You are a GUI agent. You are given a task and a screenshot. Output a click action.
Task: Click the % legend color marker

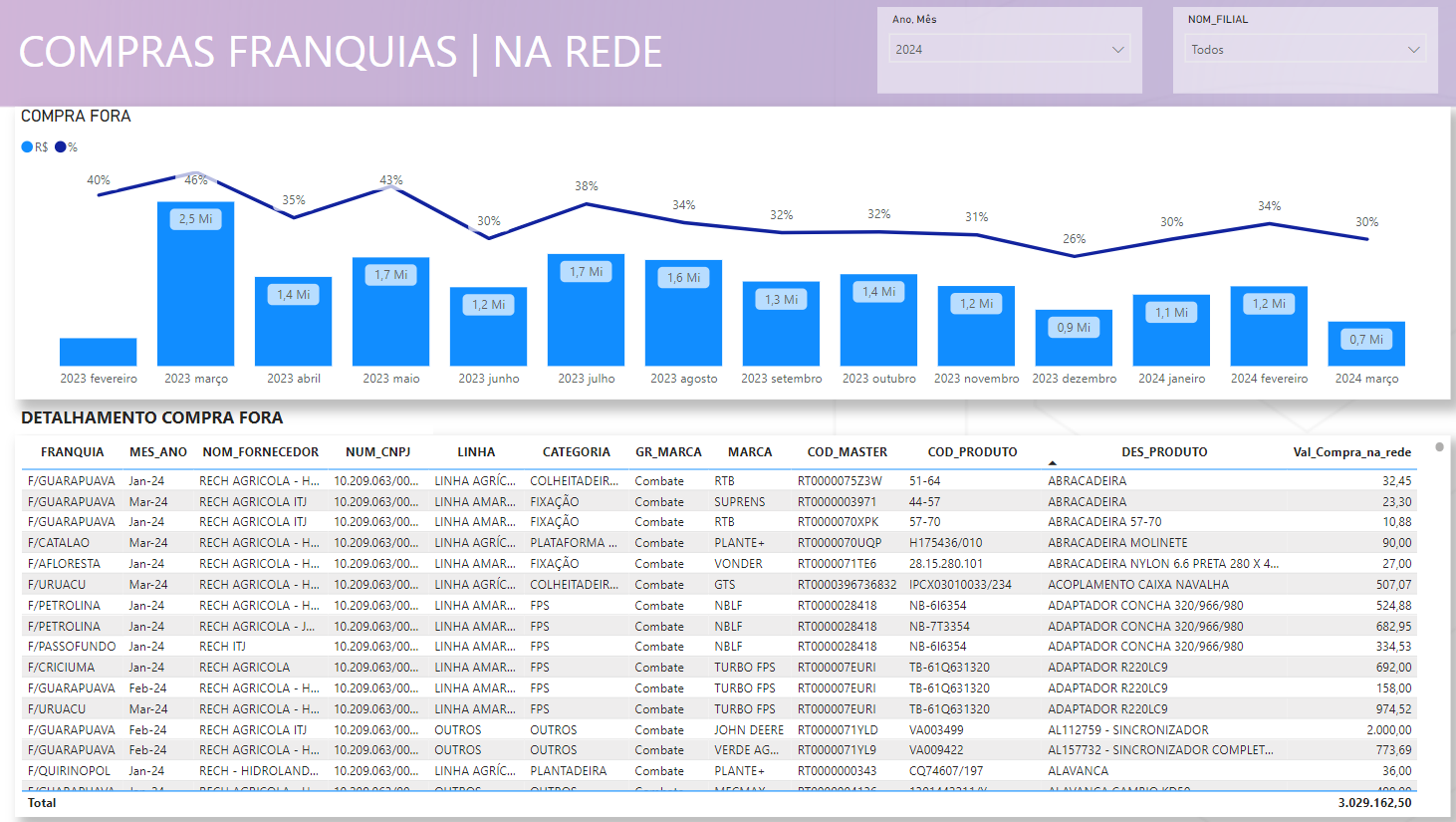[60, 146]
